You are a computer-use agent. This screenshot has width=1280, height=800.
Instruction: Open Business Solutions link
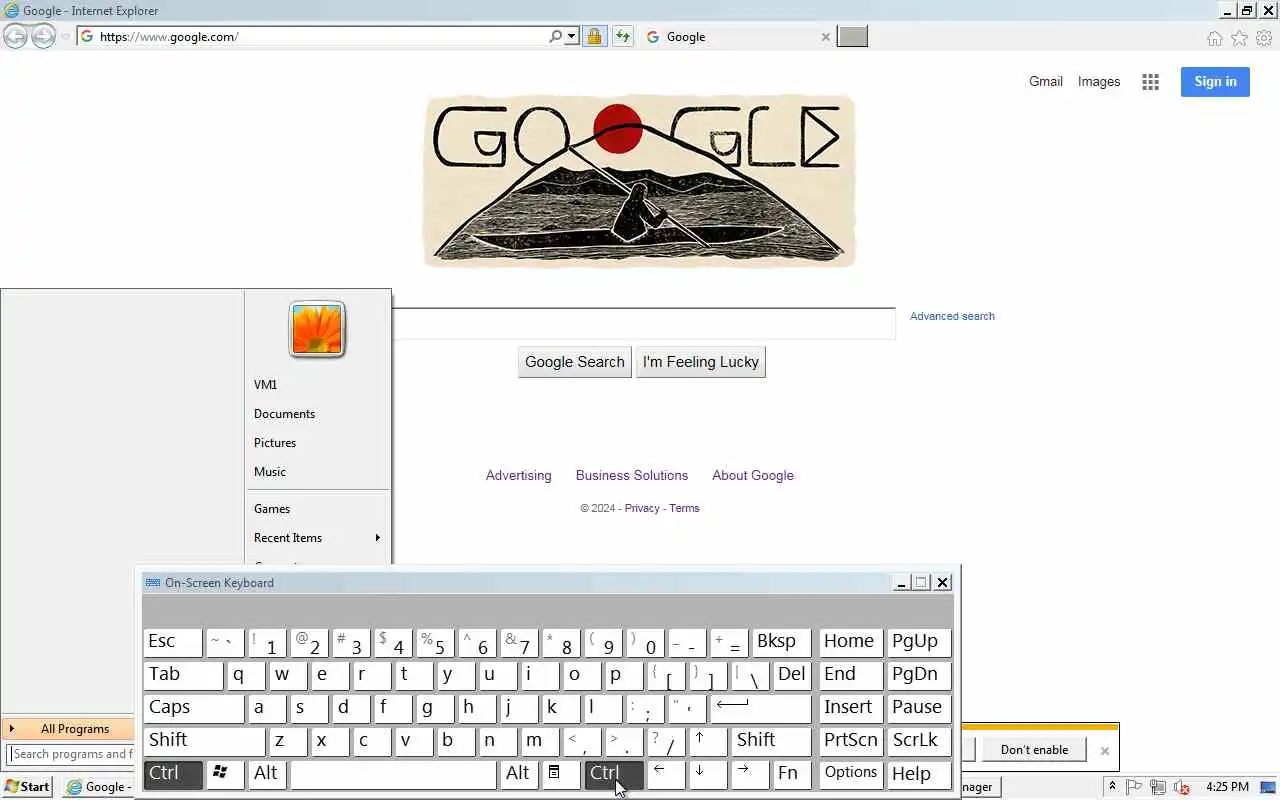coord(632,476)
